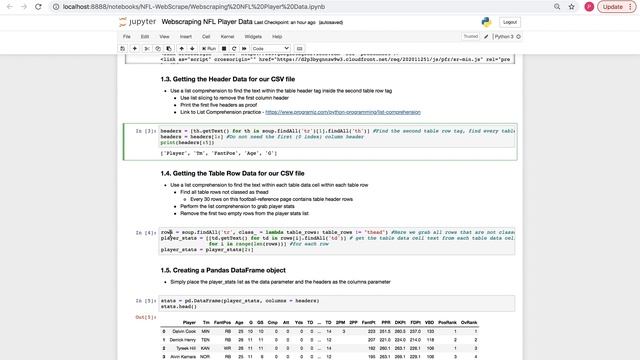Viewport: 640px width, 360px height.
Task: Go back with browser back arrow
Action: point(10,7)
